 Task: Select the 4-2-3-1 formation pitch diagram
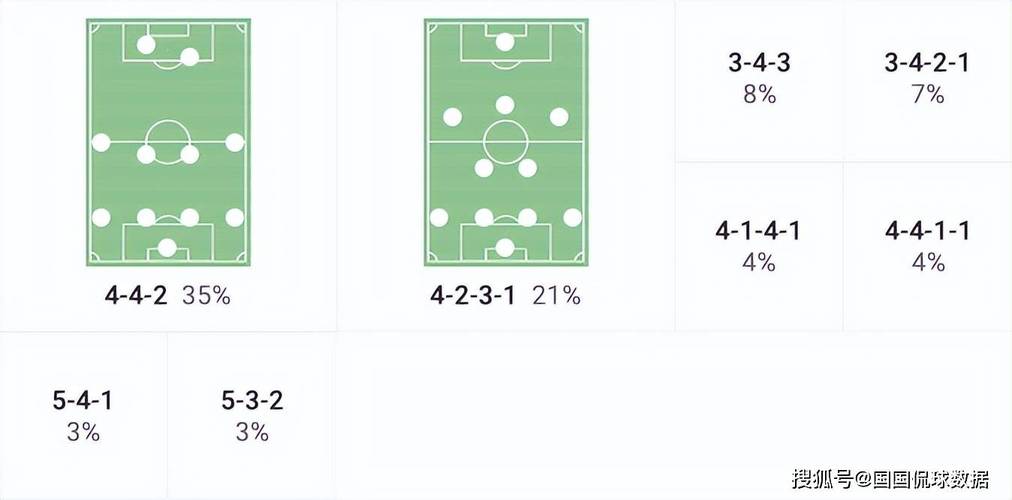pos(505,143)
